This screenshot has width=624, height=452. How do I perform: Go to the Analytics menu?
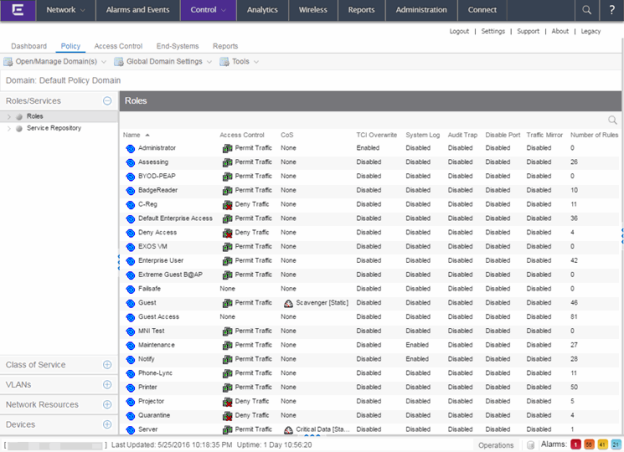[262, 10]
